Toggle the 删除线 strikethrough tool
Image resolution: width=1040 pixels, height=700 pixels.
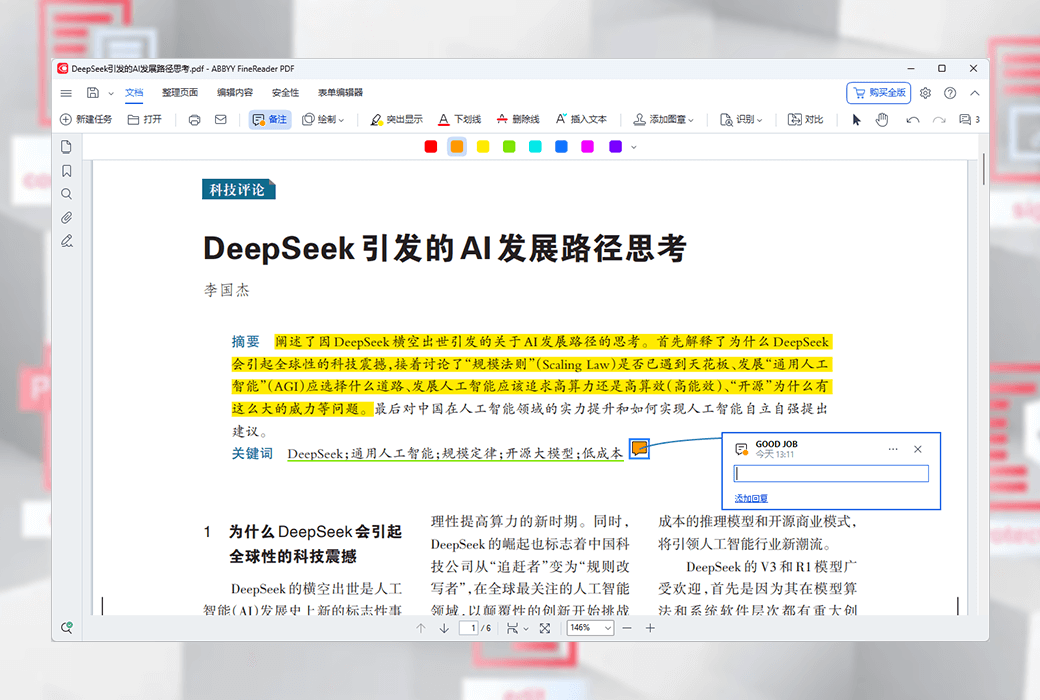[x=517, y=120]
